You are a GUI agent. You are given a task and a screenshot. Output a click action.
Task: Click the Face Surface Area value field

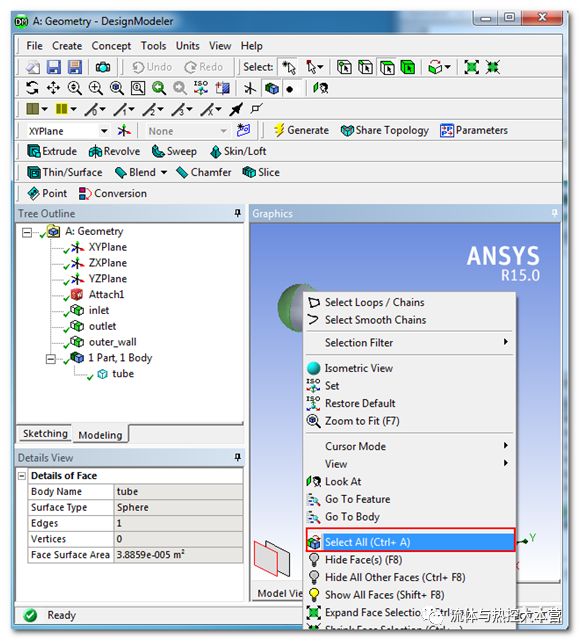[x=178, y=555]
